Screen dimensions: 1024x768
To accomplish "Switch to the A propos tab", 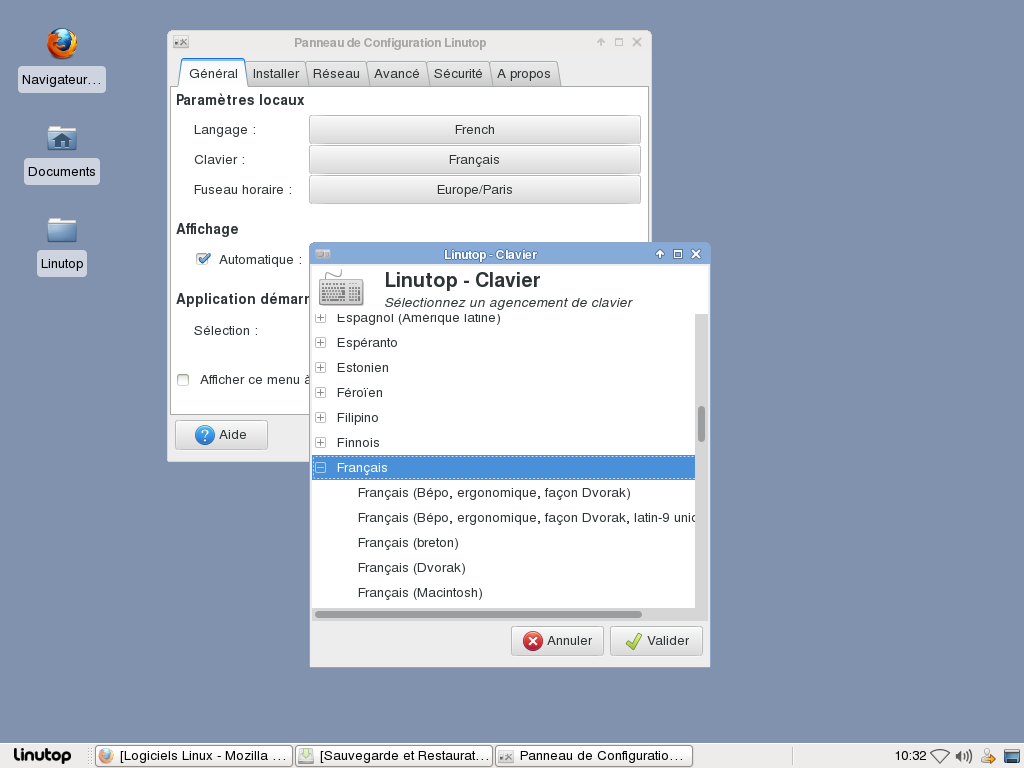I will tap(524, 74).
